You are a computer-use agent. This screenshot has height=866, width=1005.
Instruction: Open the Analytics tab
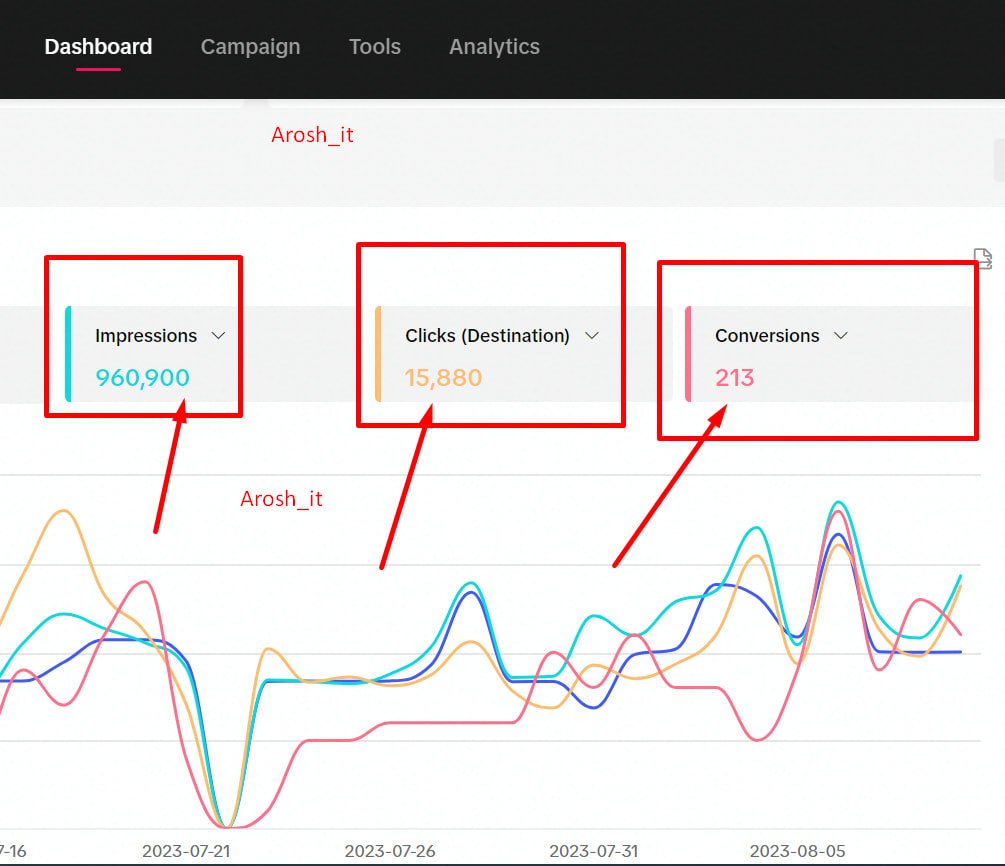[494, 47]
